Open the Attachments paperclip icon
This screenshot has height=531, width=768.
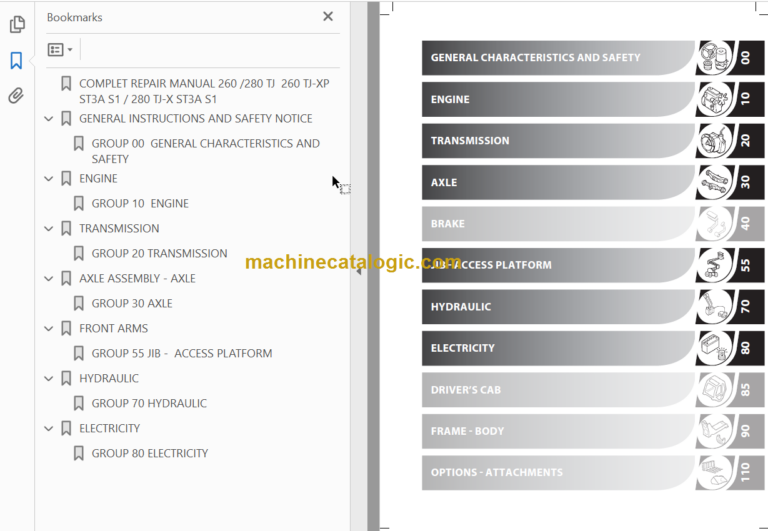click(x=16, y=96)
